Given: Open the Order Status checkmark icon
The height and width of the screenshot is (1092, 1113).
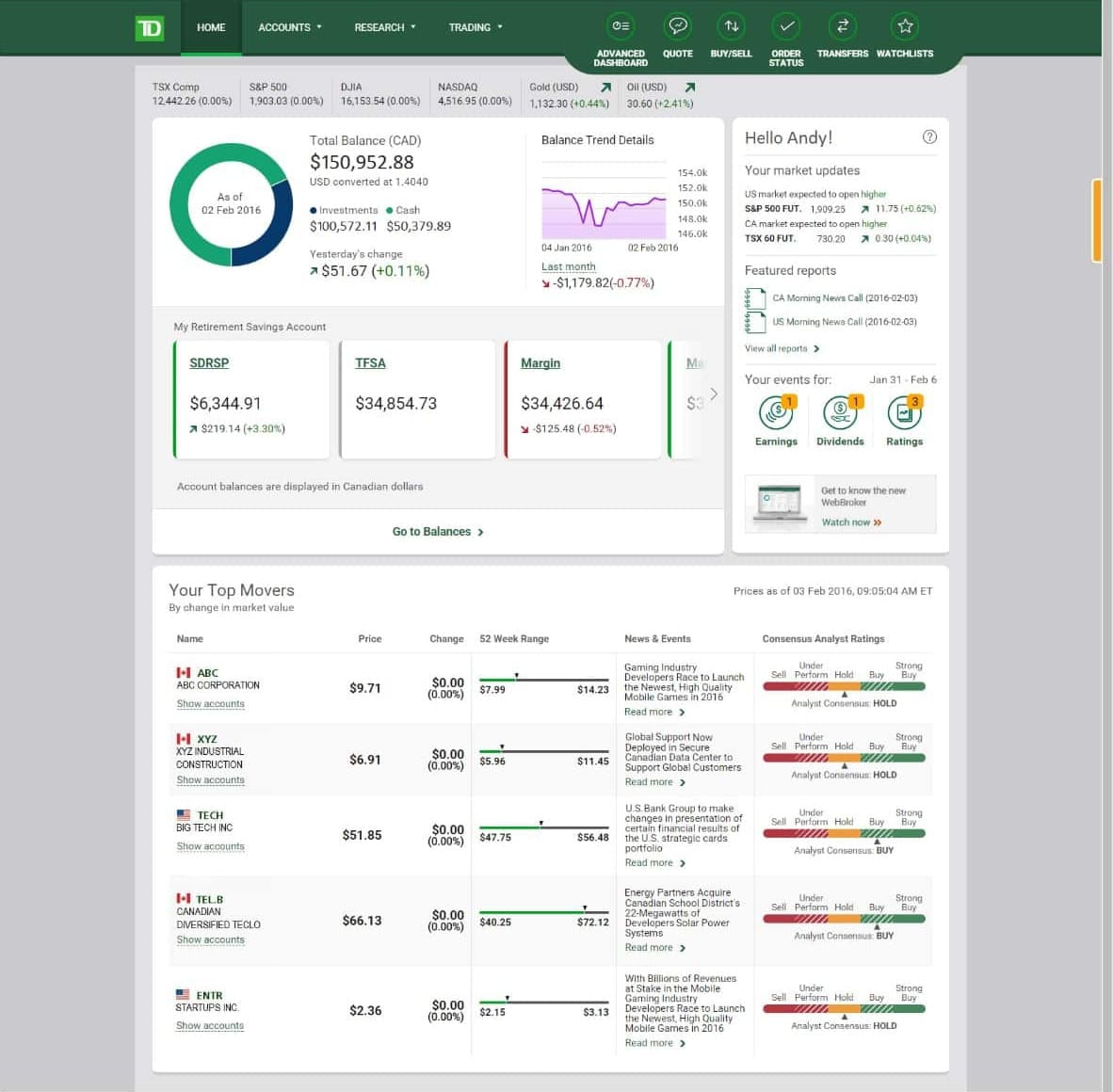Looking at the screenshot, I should (x=785, y=26).
